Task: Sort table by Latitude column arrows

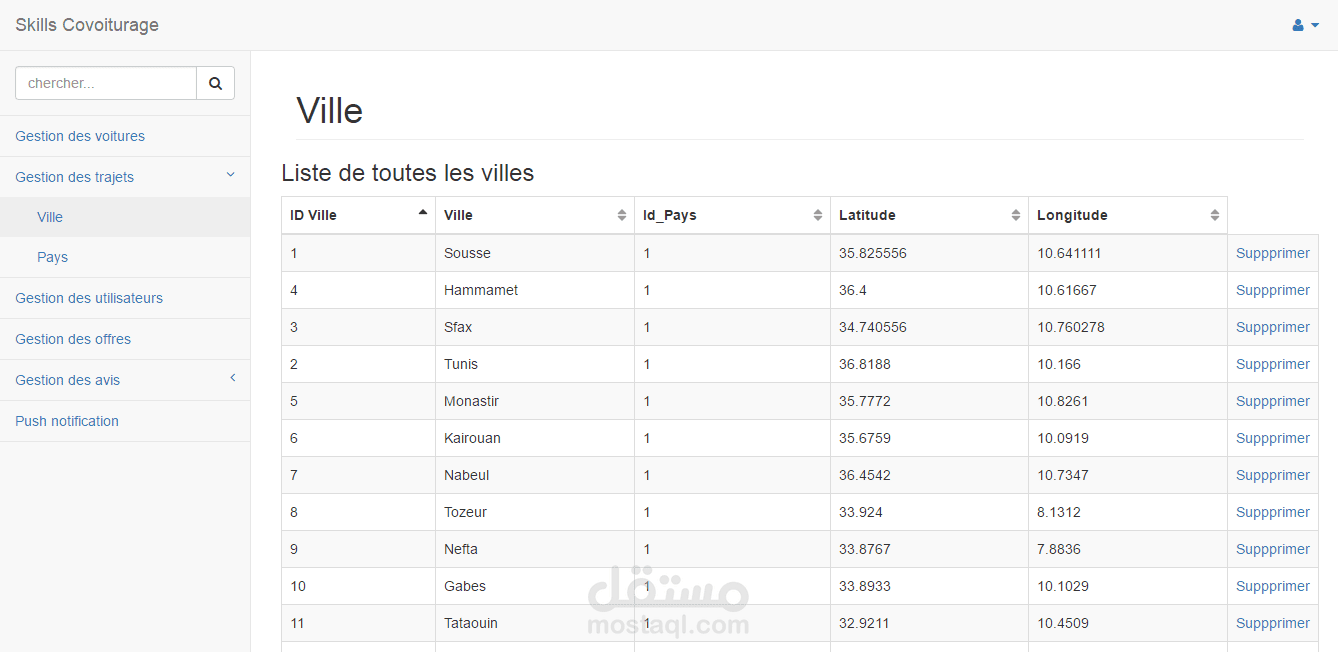Action: click(1016, 215)
